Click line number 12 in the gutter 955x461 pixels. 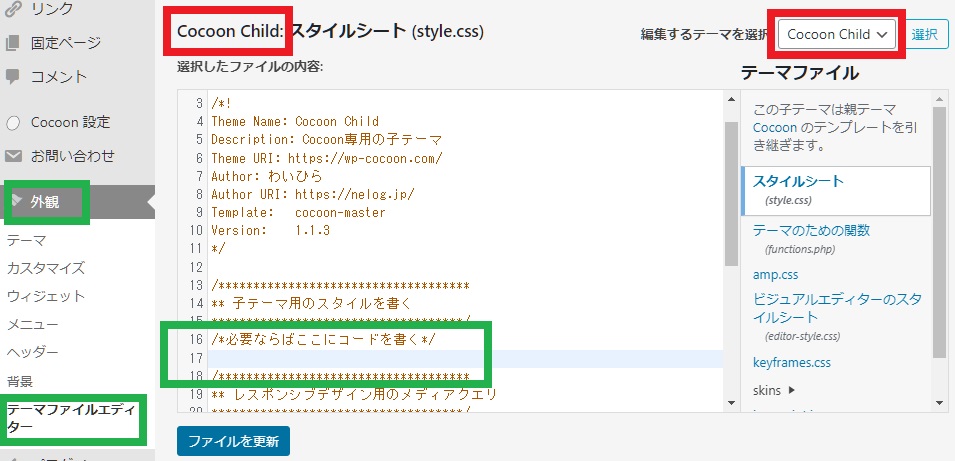click(196, 267)
